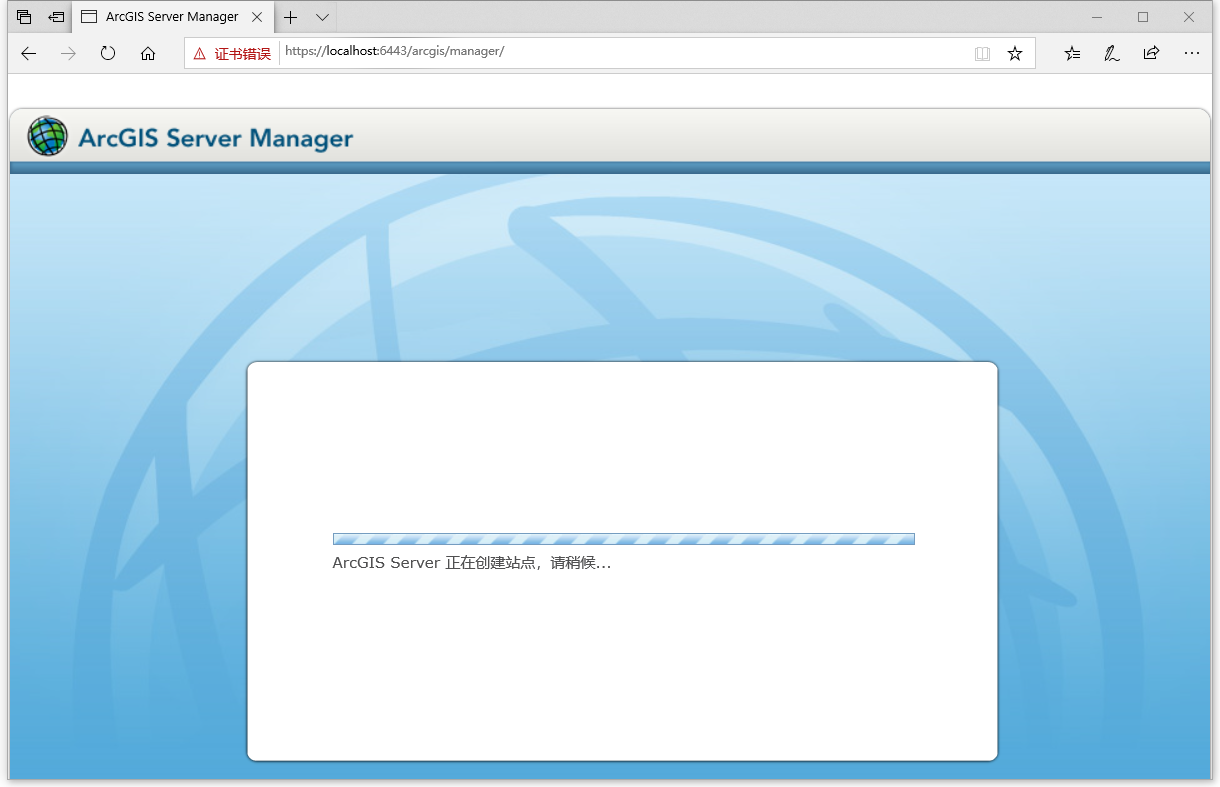Minimize the browser window
The image size is (1220, 787).
(x=1097, y=17)
